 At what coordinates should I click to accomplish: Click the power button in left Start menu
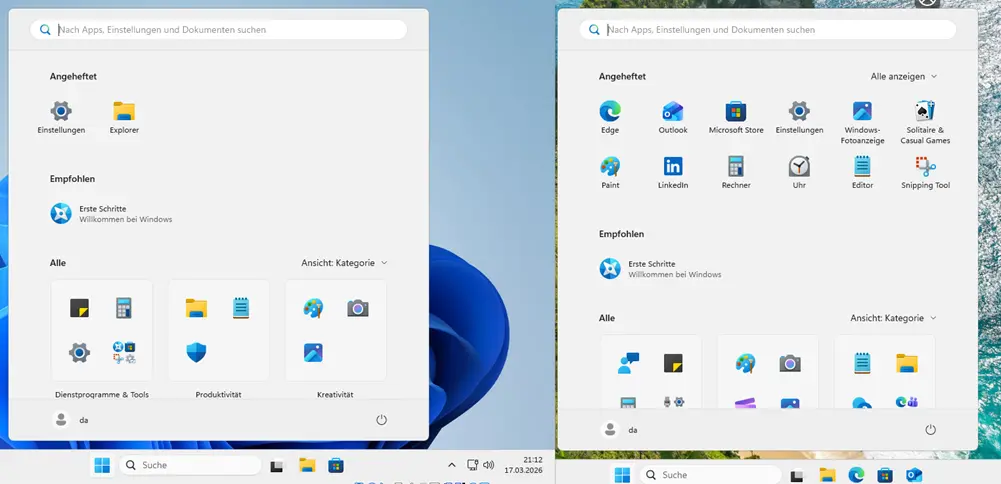381,420
